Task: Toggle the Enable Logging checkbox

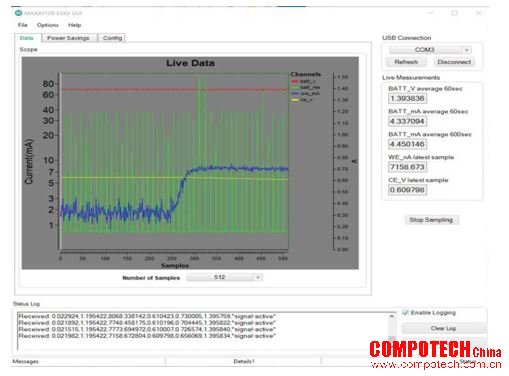Action: click(405, 312)
